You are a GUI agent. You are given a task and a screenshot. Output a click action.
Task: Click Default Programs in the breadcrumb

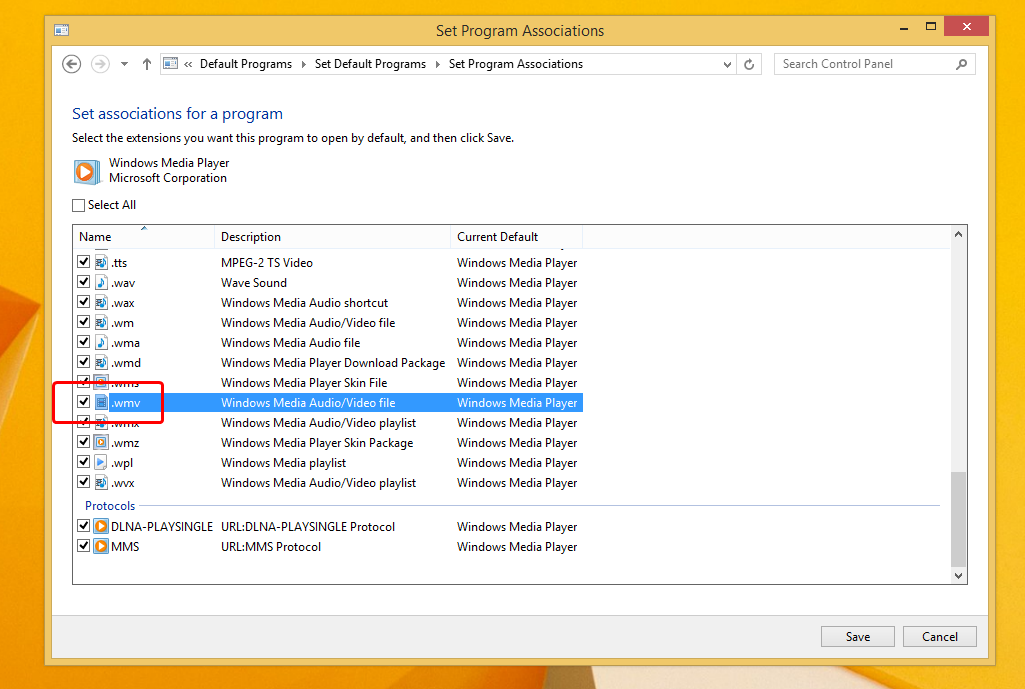point(246,64)
